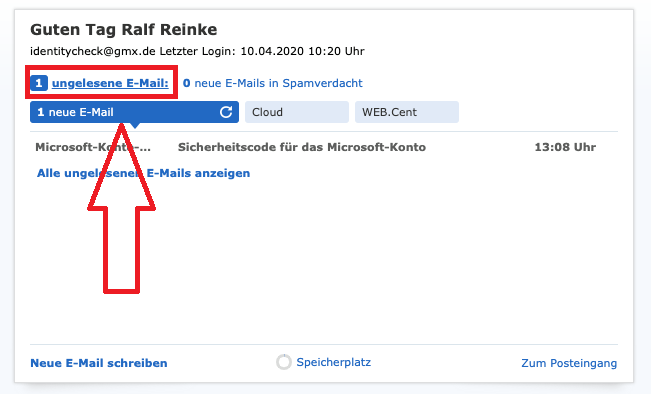Click the blue unread count badge showing 1
This screenshot has height=394, width=651.
[x=39, y=83]
